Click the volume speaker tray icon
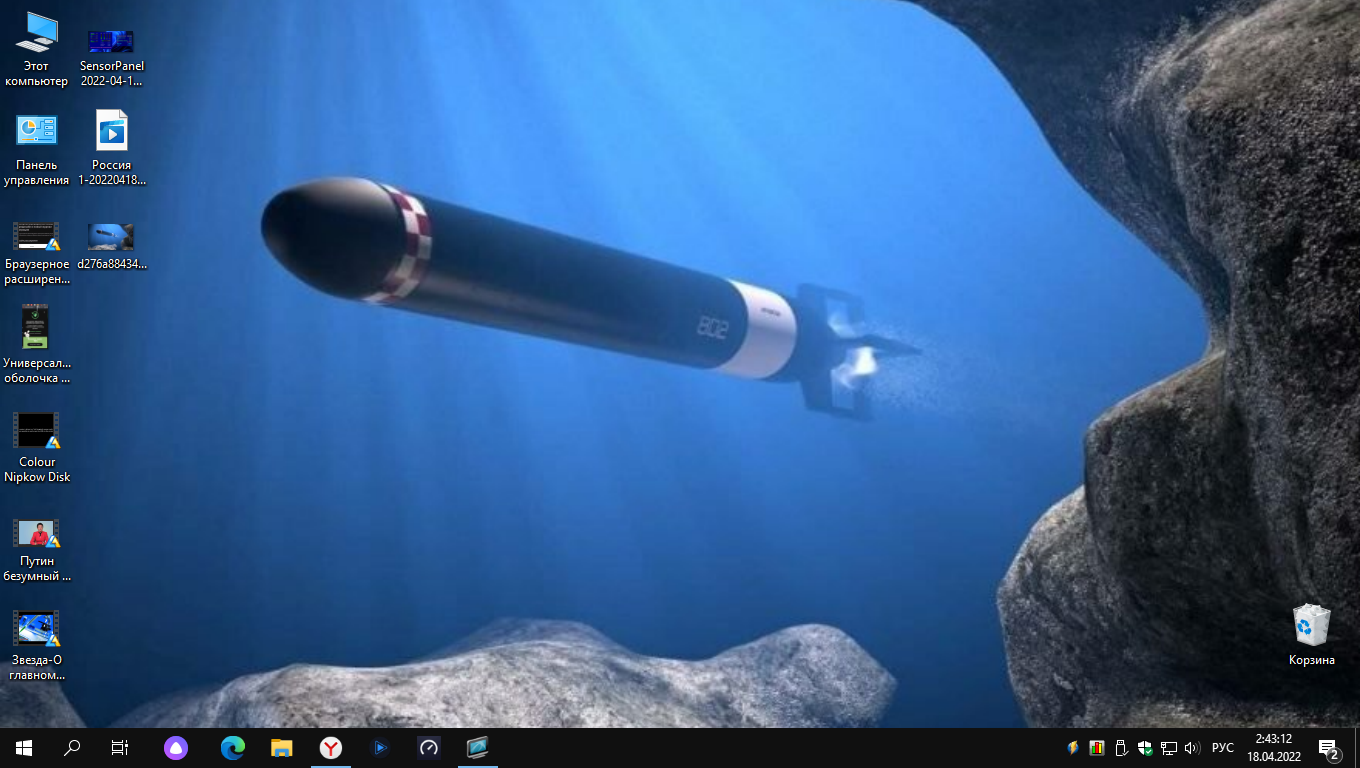Viewport: 1360px width, 768px height. (x=1191, y=748)
